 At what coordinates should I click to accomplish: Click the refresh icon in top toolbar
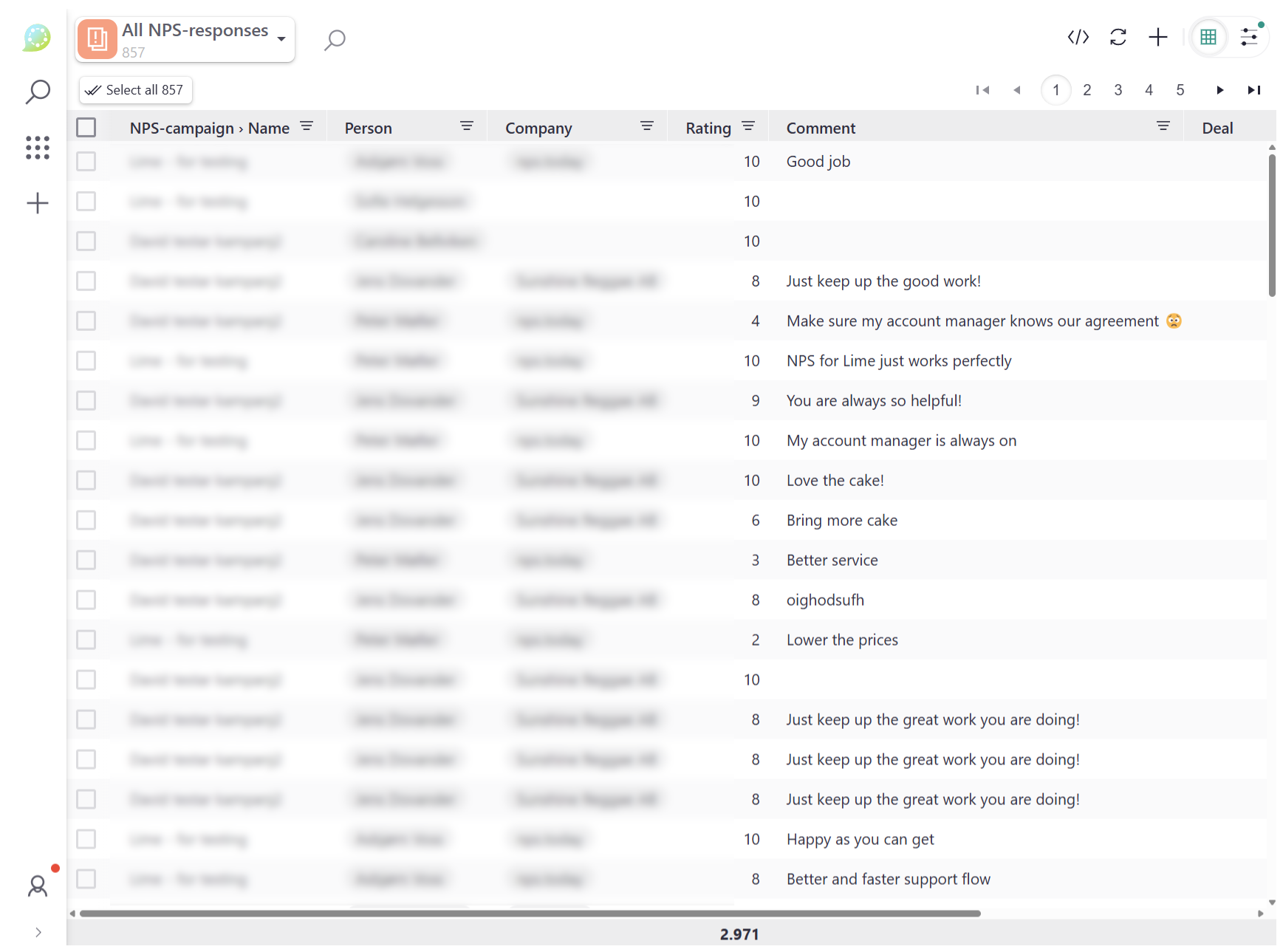(1118, 37)
